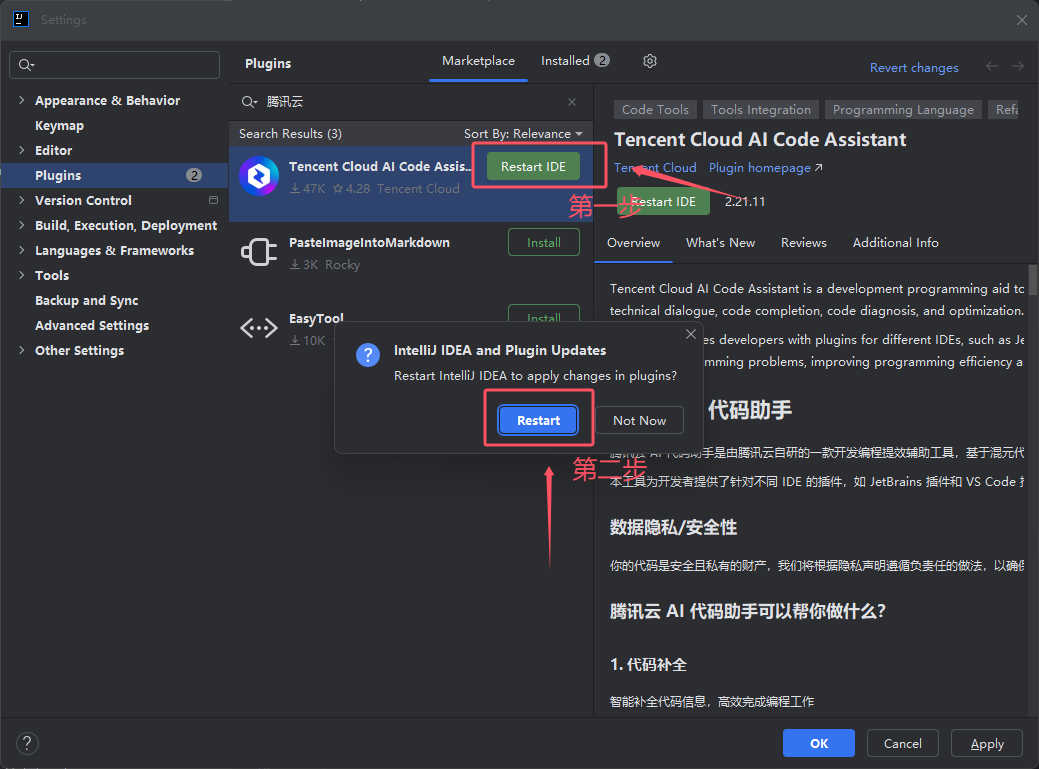Click the 2.21.11 version number
This screenshot has height=769, width=1039.
click(745, 202)
